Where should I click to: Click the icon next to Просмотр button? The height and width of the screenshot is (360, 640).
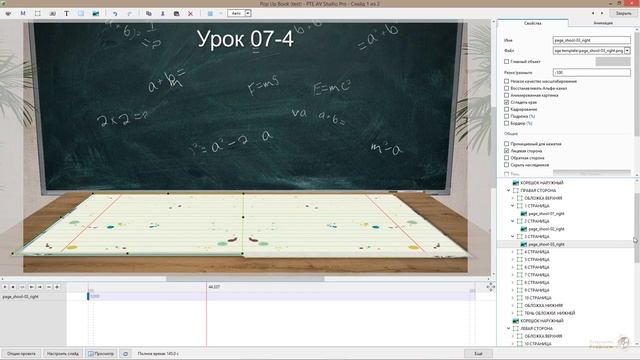pos(125,354)
